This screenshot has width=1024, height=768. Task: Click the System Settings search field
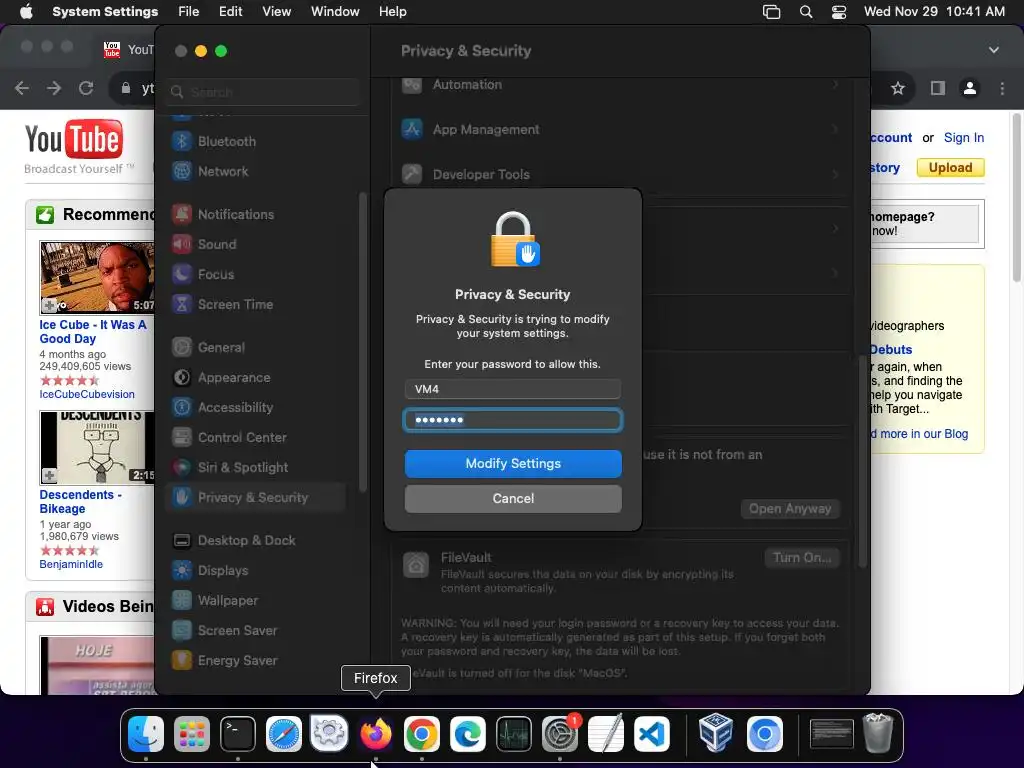pos(262,92)
